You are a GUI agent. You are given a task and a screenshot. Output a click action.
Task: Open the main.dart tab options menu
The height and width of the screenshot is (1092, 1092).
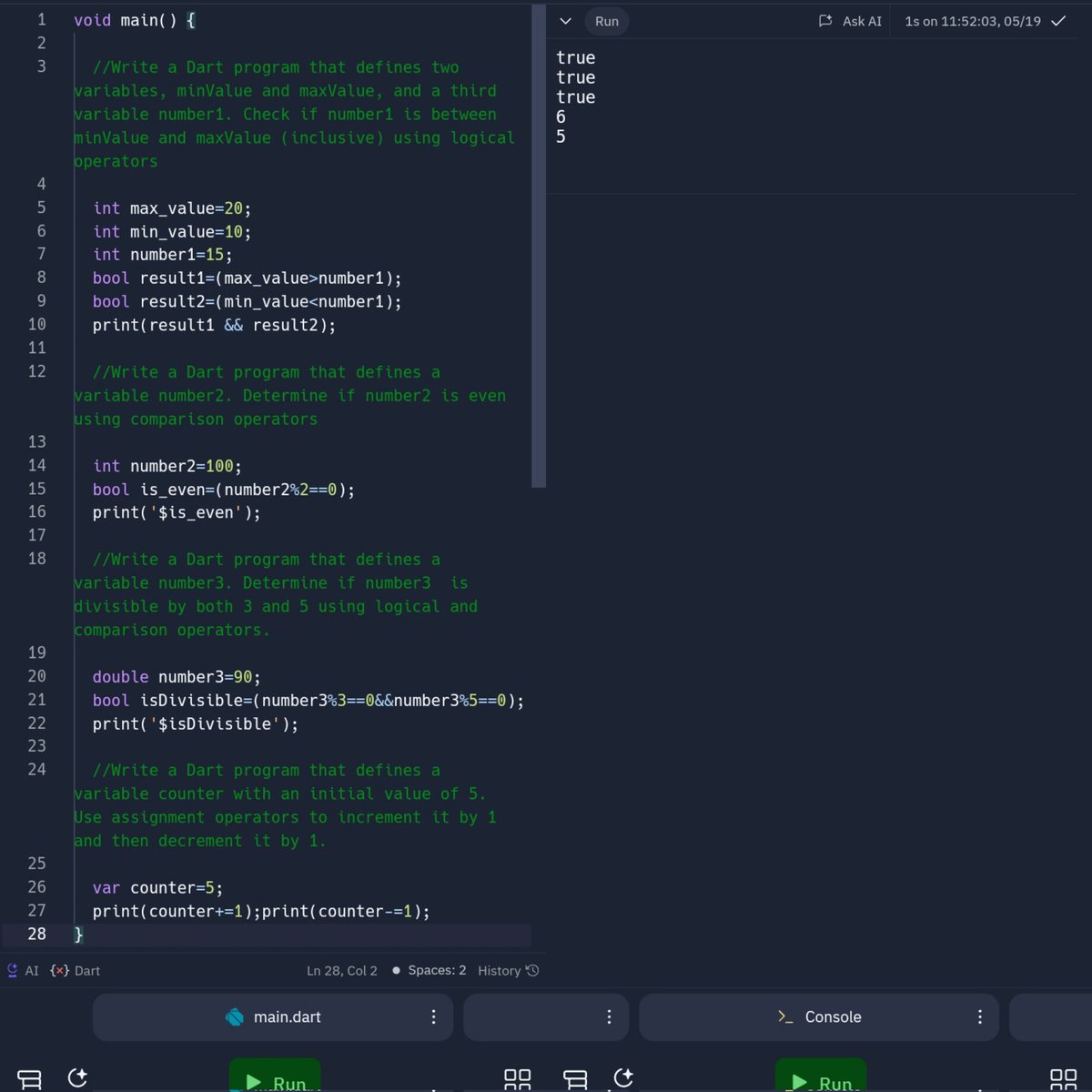(433, 1016)
